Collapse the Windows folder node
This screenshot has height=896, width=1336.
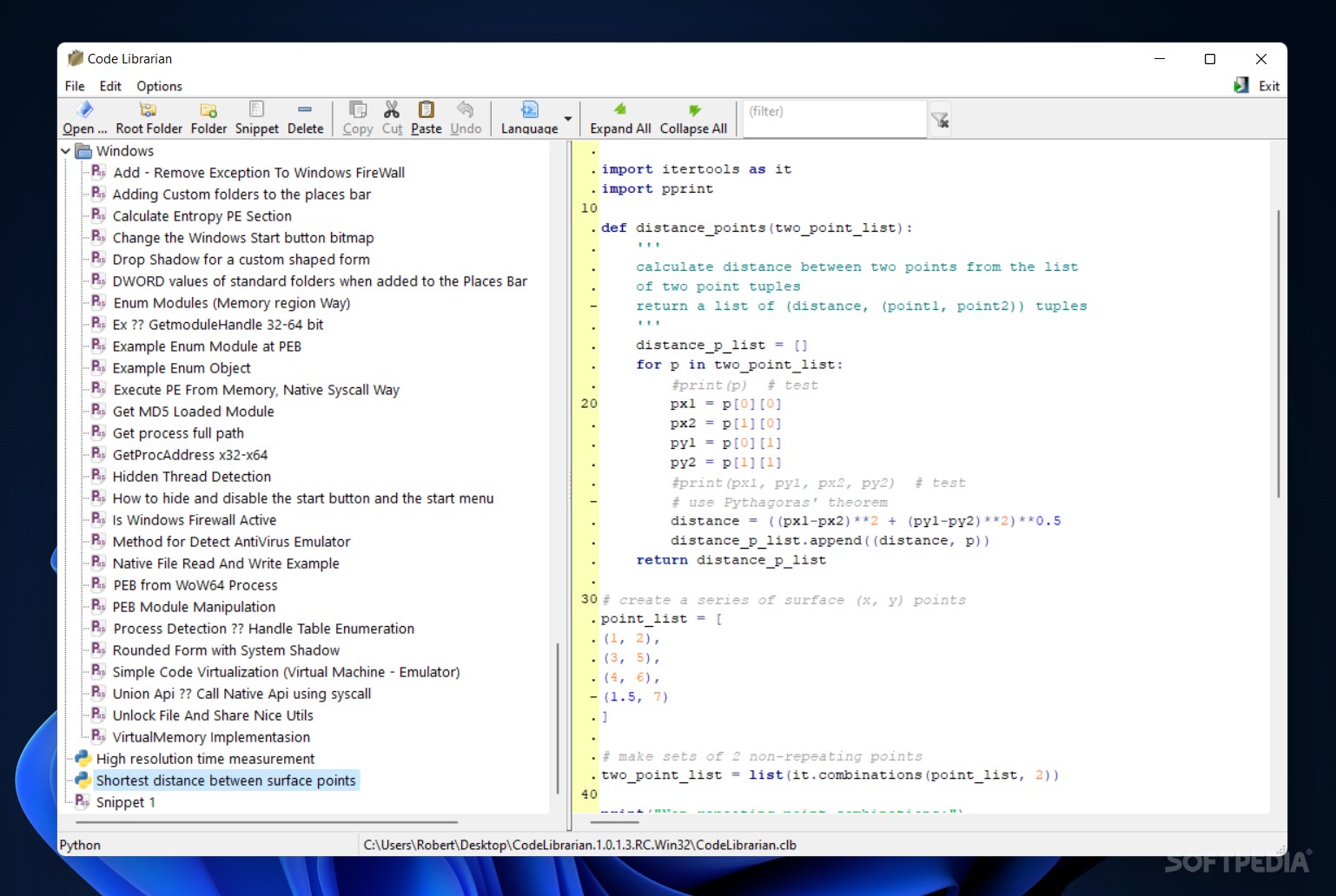click(66, 151)
